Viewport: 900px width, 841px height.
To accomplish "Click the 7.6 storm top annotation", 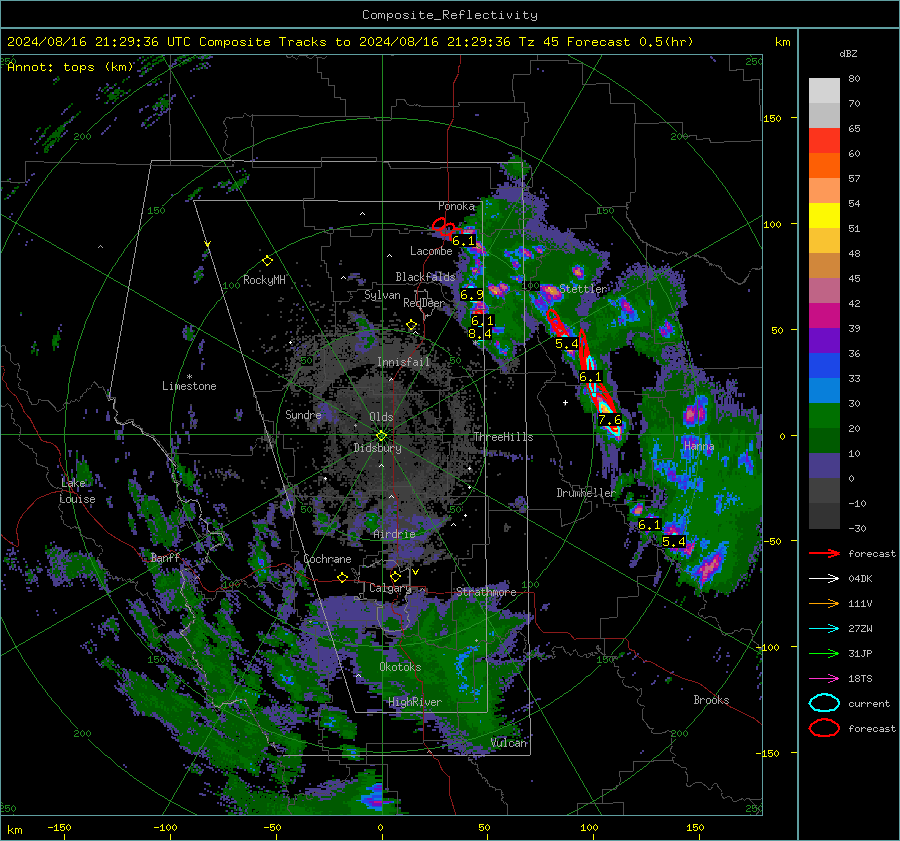I will (x=610, y=420).
